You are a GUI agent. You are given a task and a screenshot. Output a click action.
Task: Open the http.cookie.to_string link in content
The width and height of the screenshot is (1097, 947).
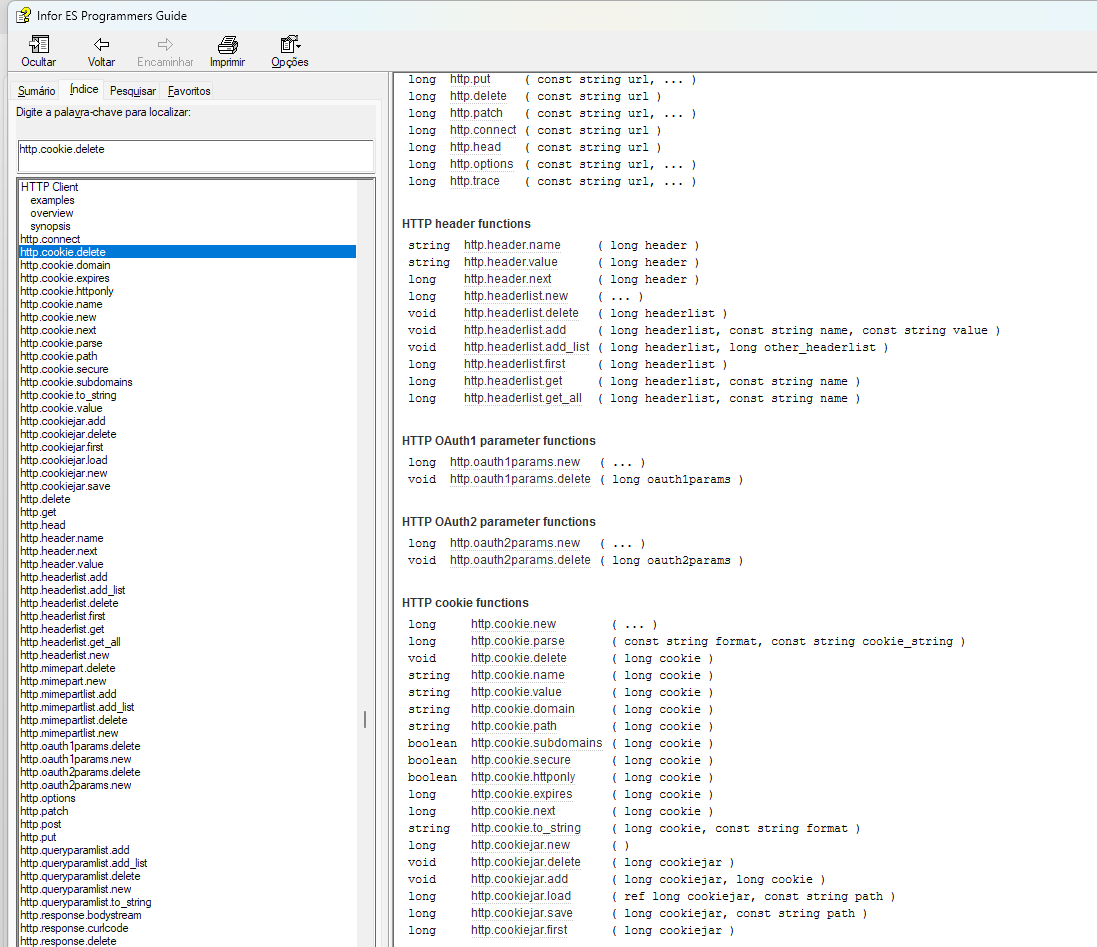pos(526,828)
